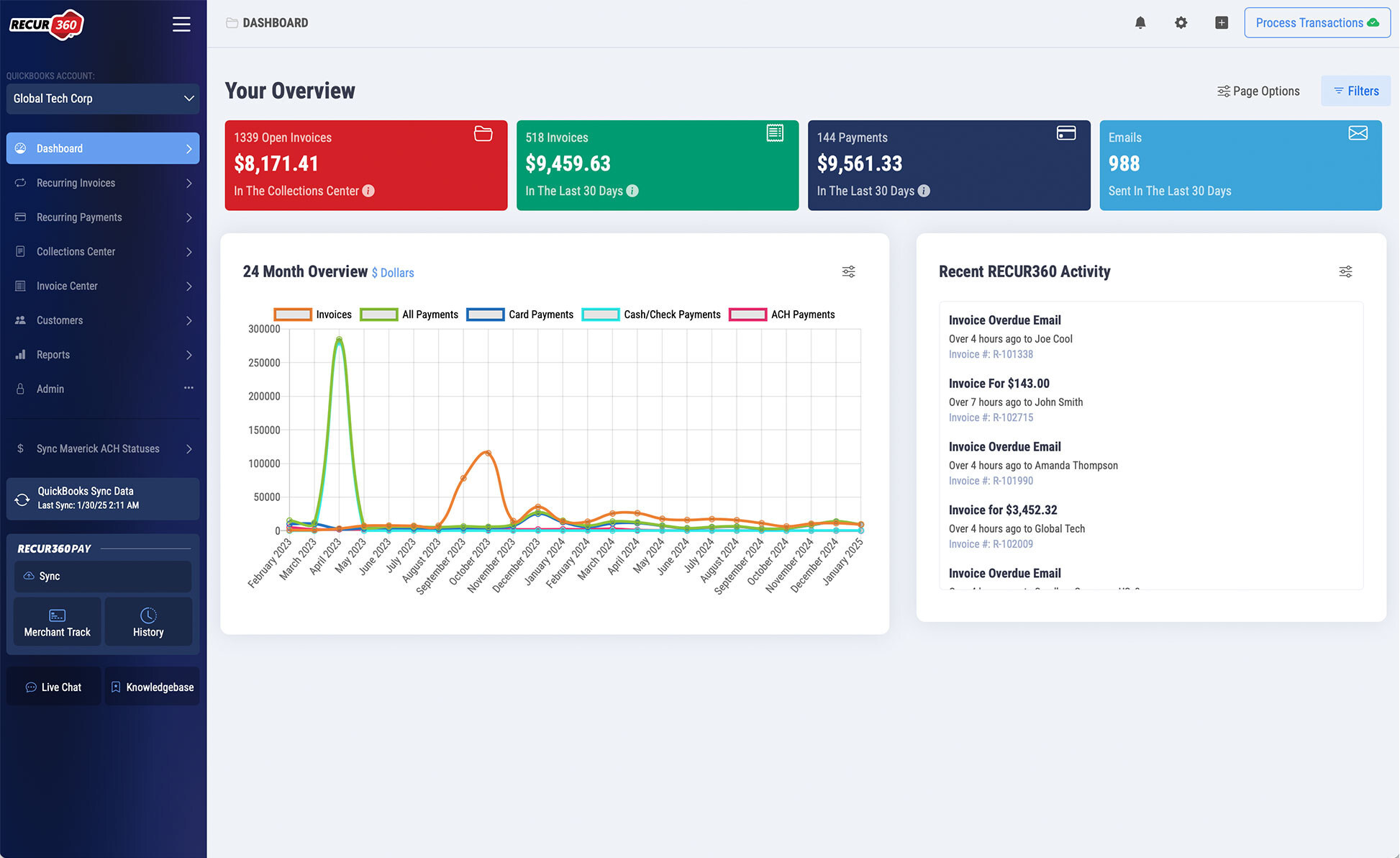Open Customers menu item
This screenshot has height=858, width=1400.
pos(103,320)
